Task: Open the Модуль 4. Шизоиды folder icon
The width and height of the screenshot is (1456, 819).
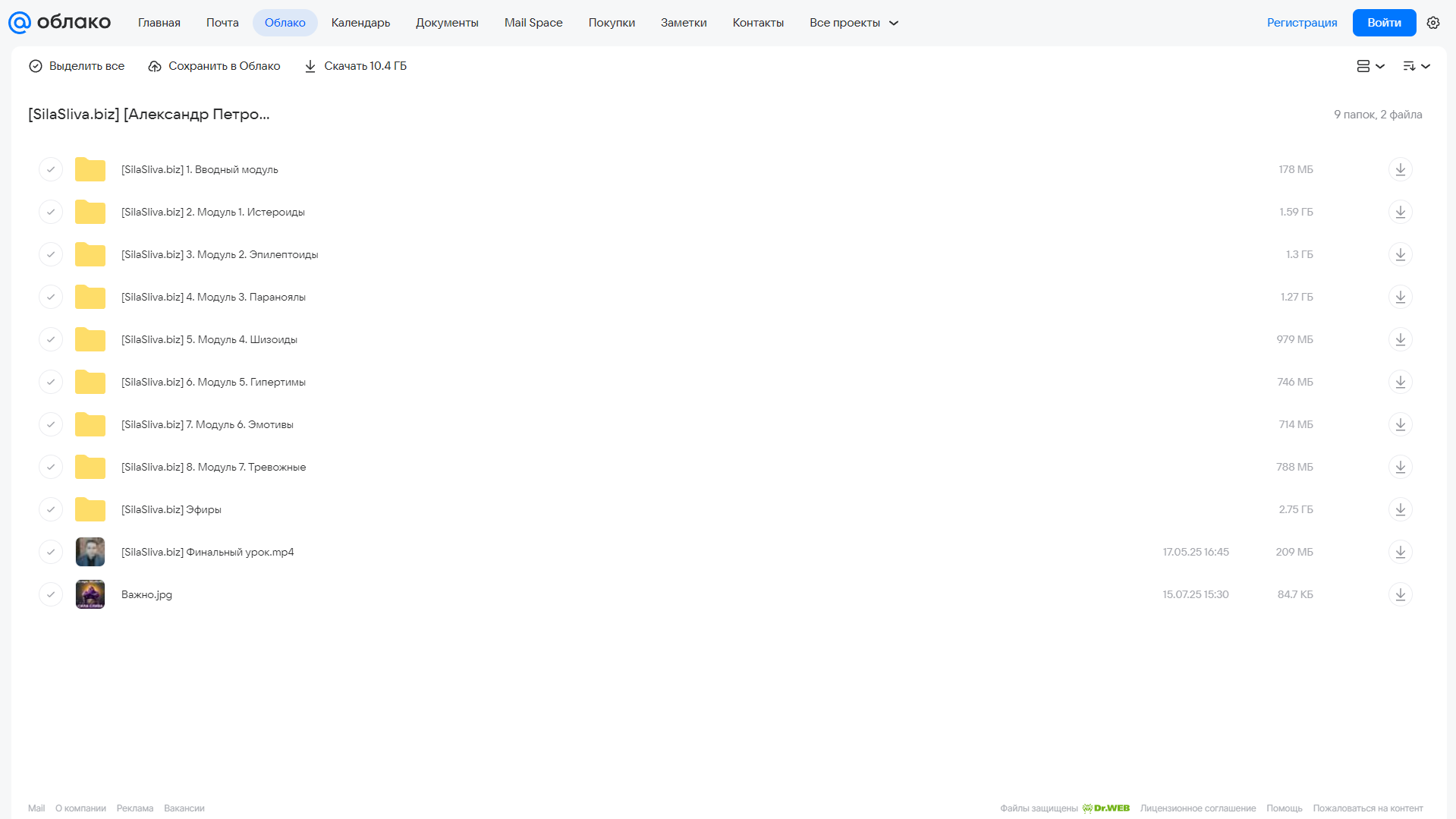Action: tap(90, 339)
